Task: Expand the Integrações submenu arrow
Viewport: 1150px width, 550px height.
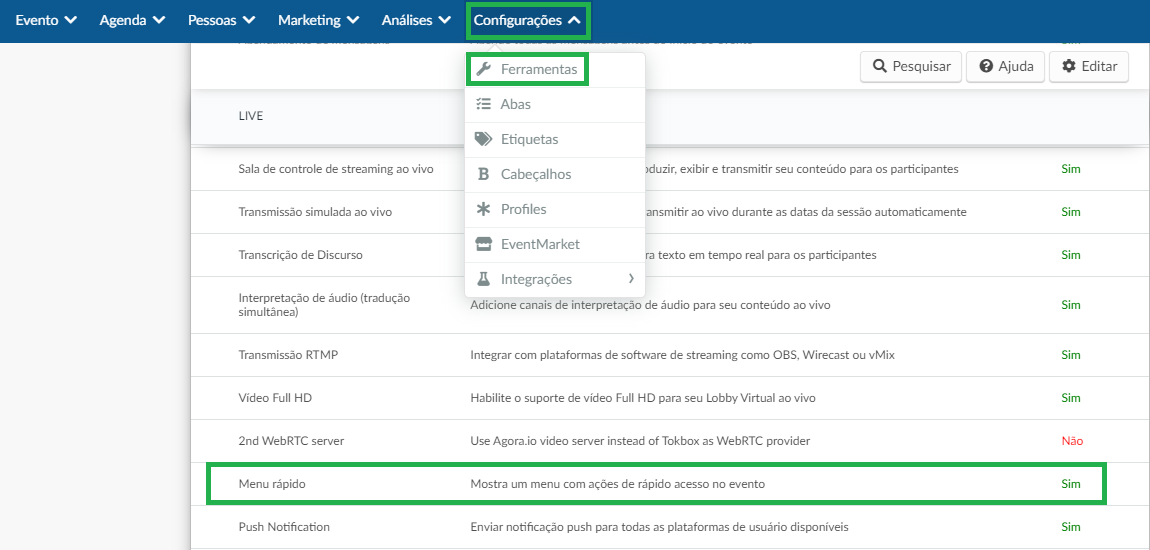Action: point(631,279)
